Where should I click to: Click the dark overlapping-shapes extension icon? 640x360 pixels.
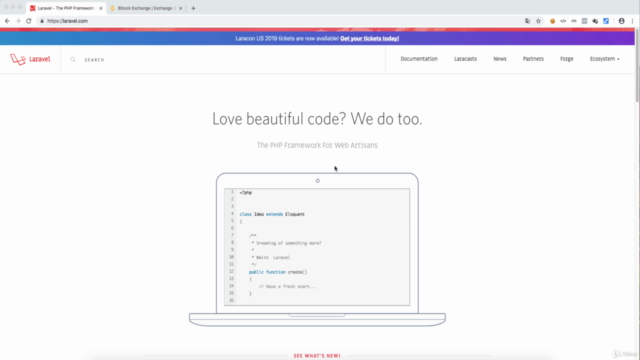pos(595,21)
